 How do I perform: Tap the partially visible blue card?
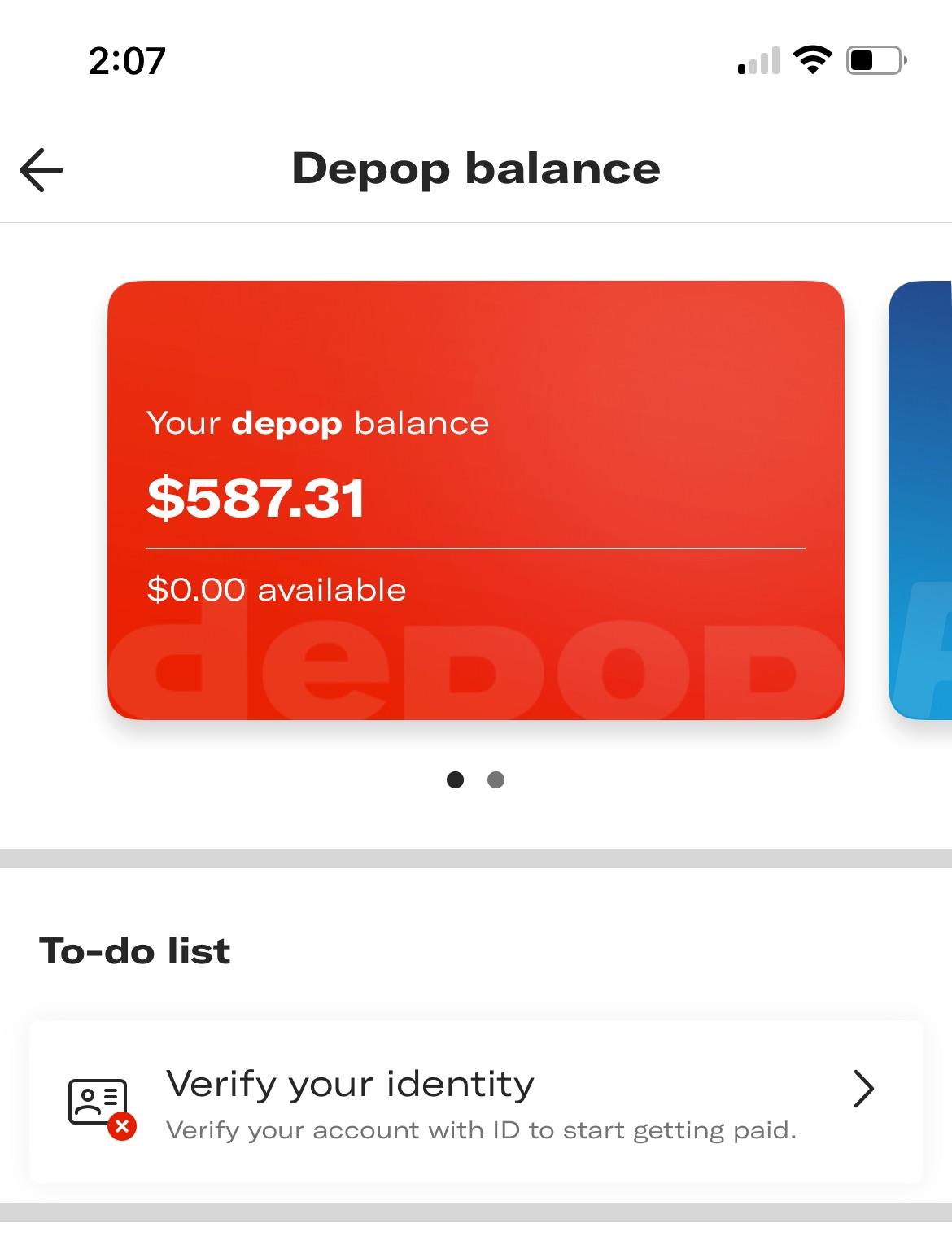click(x=922, y=500)
